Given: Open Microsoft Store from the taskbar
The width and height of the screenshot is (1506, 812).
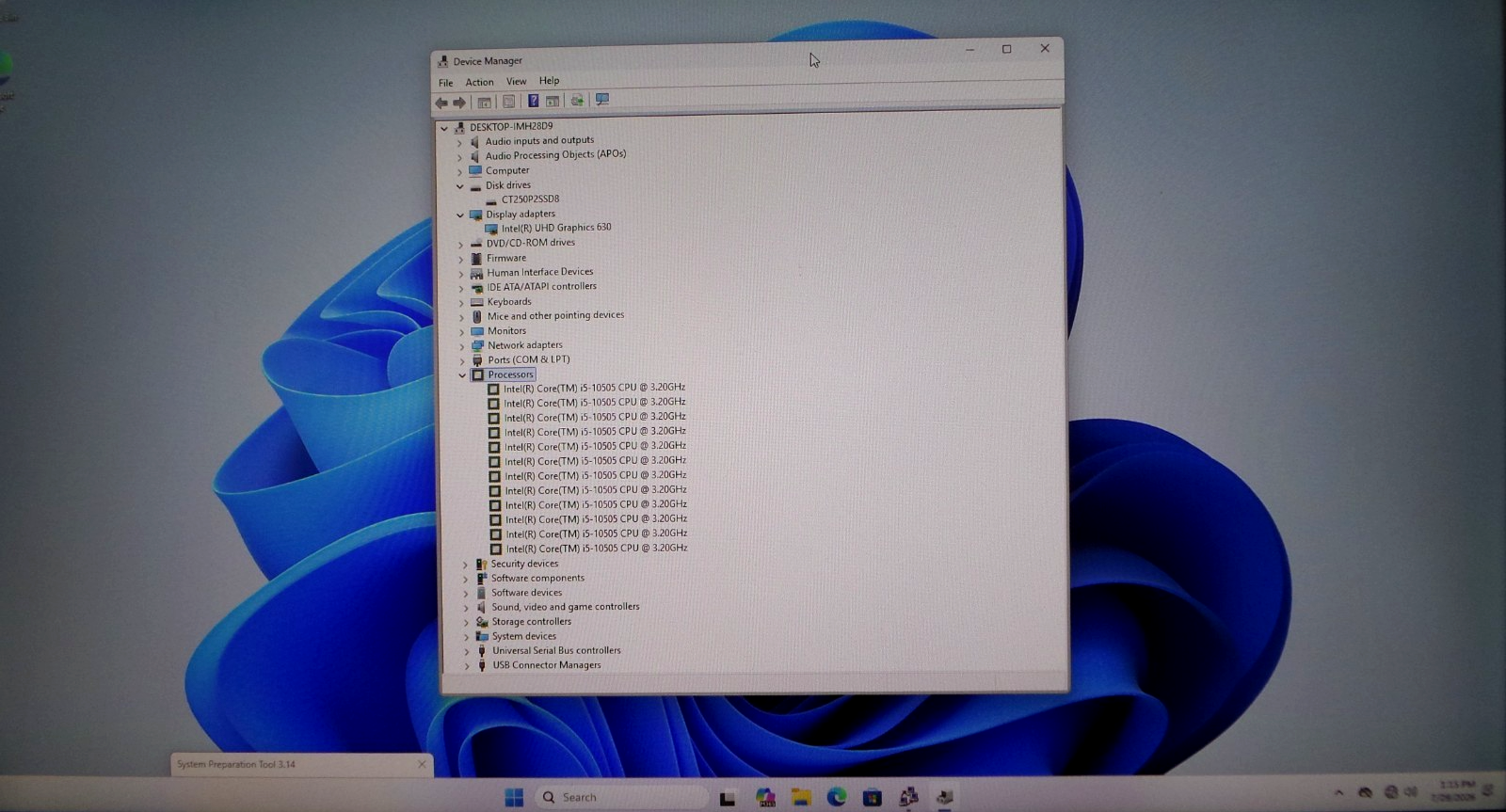Looking at the screenshot, I should 873,798.
